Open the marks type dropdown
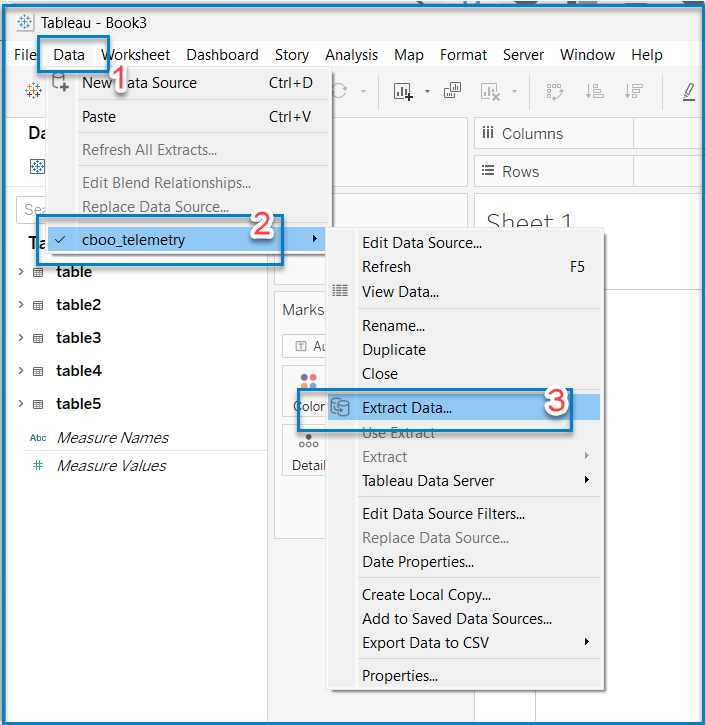This screenshot has width=706, height=725. pyautogui.click(x=304, y=346)
